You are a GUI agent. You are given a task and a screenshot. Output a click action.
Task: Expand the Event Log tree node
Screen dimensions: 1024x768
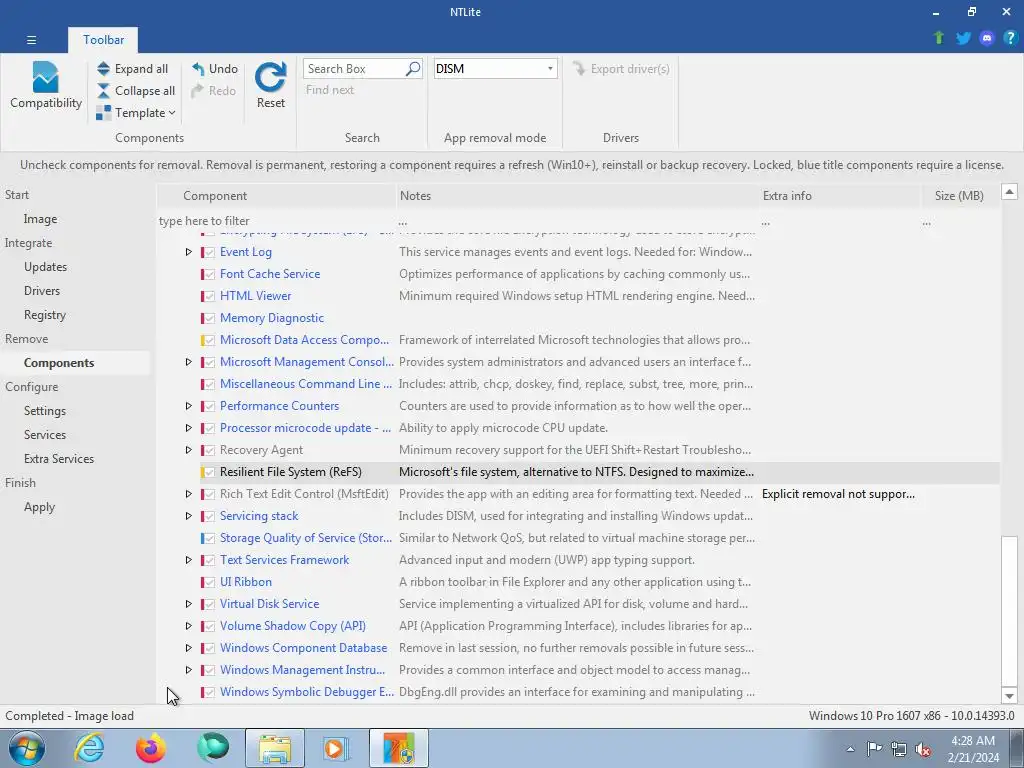click(x=188, y=252)
